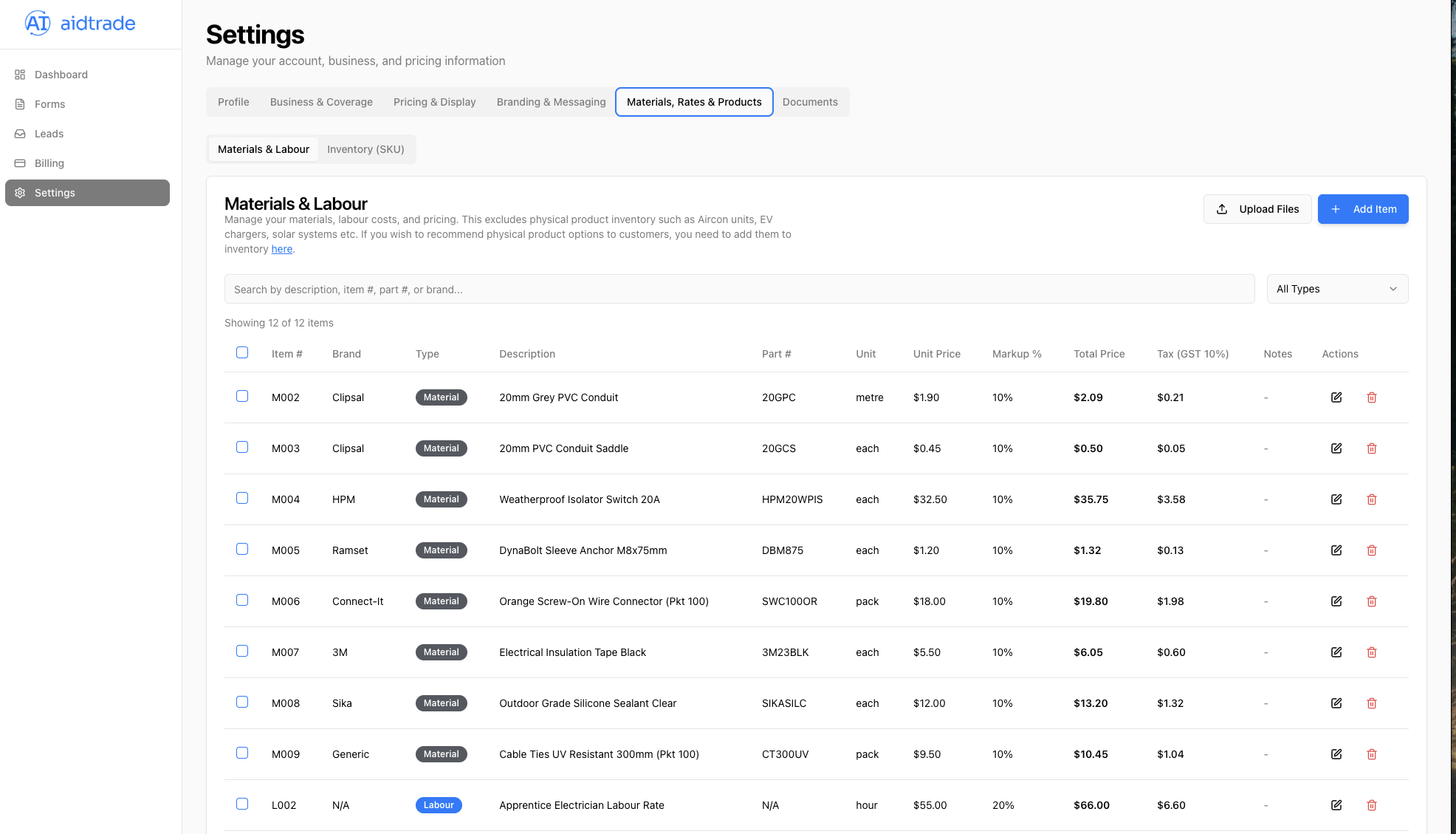Click the $35.75 total price cell

click(1091, 499)
